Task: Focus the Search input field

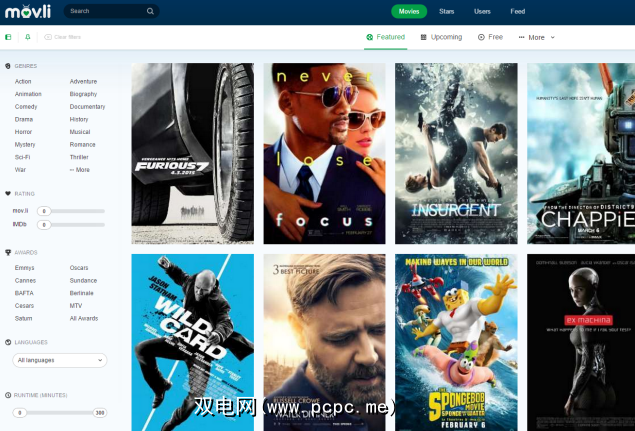Action: [x=106, y=11]
